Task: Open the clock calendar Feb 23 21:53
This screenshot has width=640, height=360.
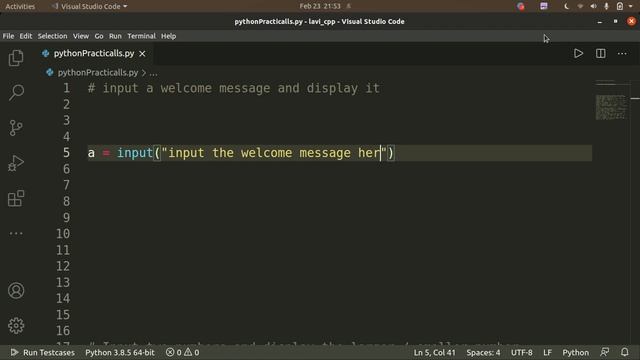Action: point(320,6)
